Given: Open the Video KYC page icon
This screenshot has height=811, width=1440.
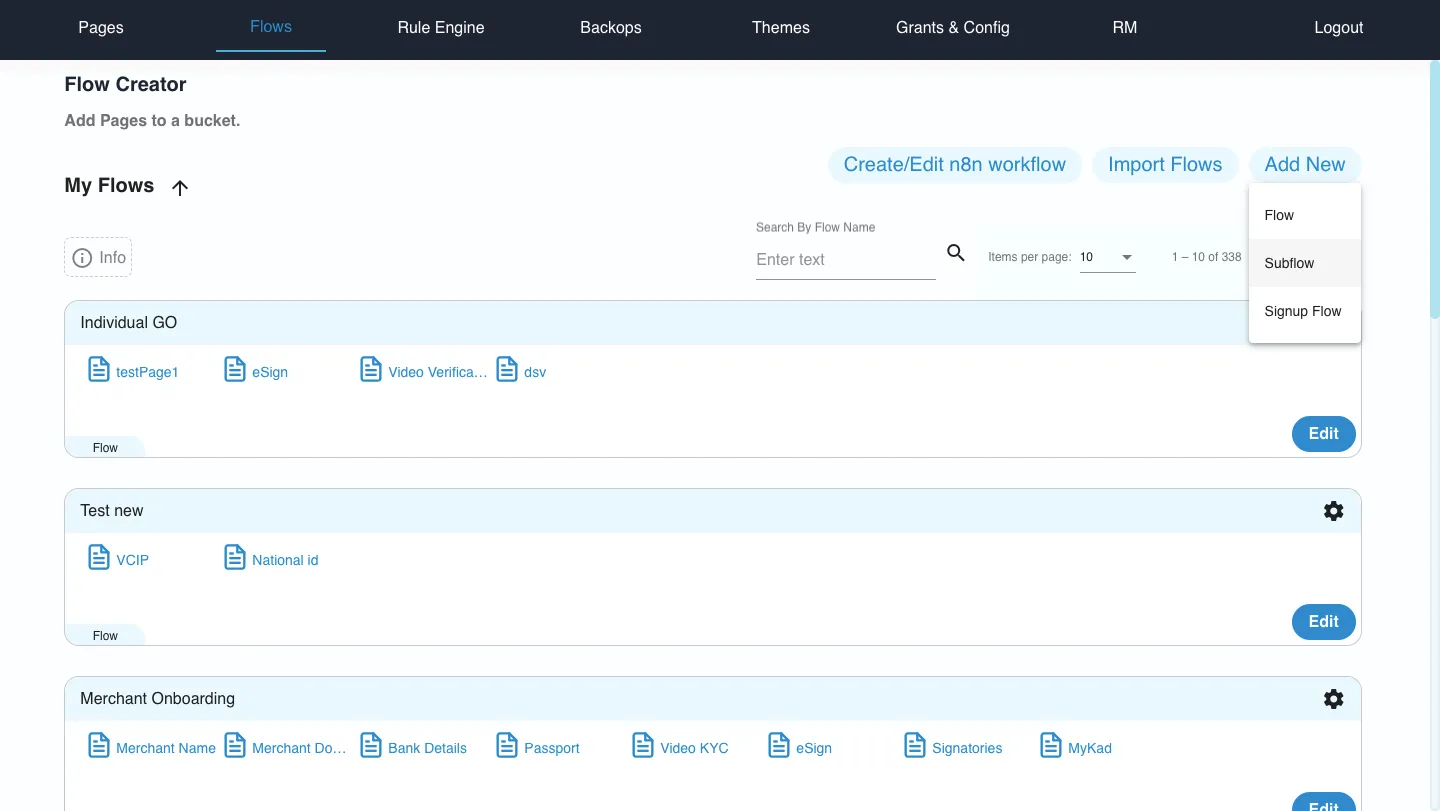Looking at the screenshot, I should (x=643, y=746).
